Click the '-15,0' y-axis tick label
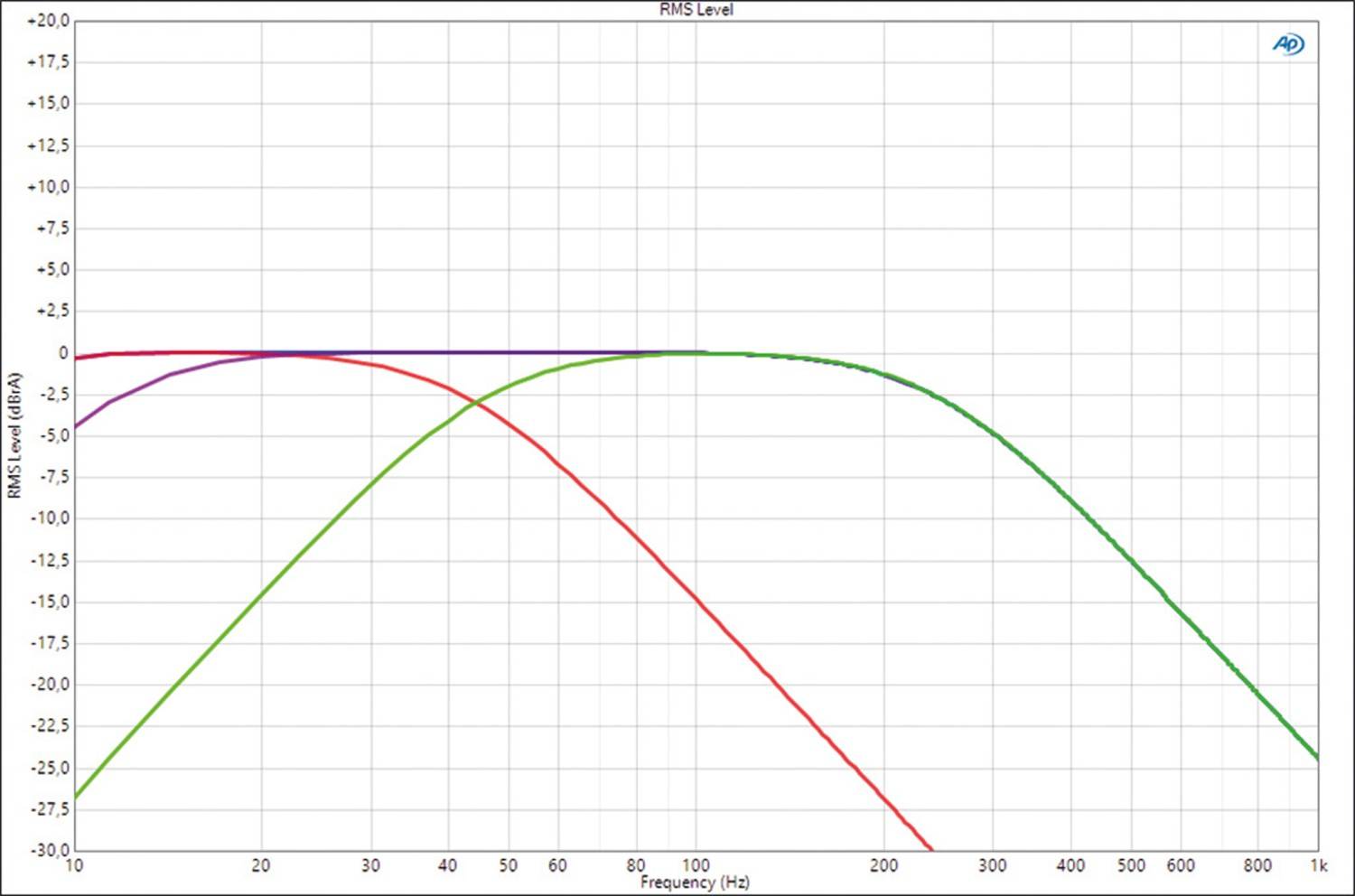The width and height of the screenshot is (1355, 896). point(50,602)
